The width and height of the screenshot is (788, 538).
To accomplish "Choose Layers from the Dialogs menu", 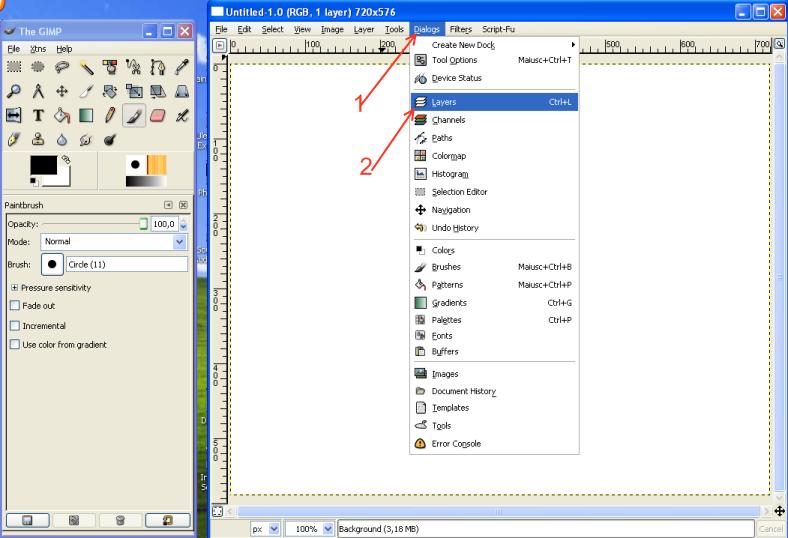I will [x=495, y=102].
